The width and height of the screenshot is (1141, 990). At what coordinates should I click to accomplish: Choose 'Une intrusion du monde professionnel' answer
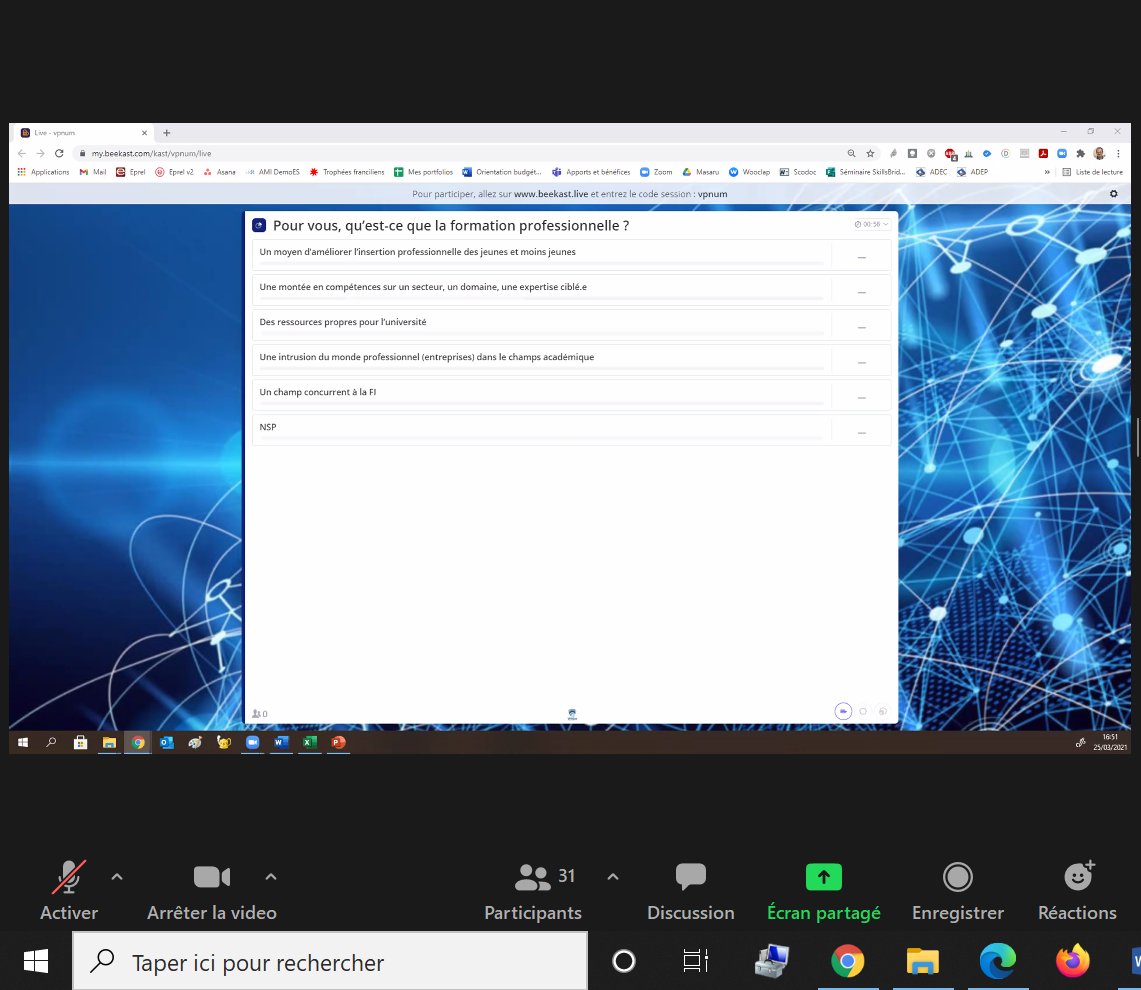(571, 360)
